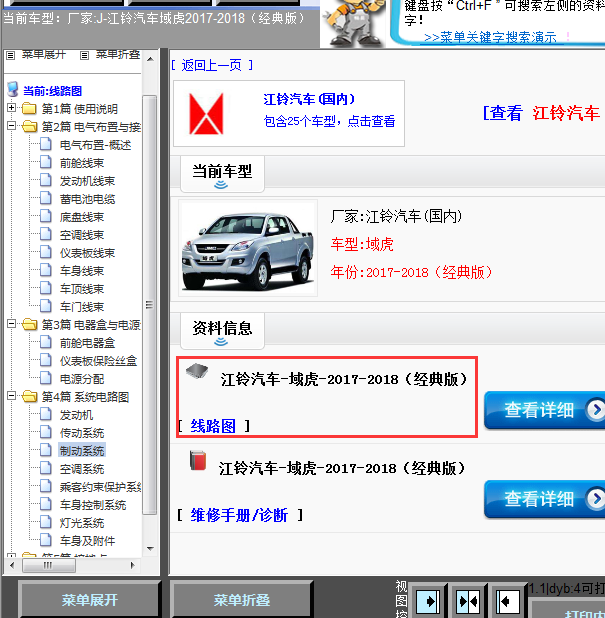Viewport: 605px width, 618px height.
Task: Click the document icon beside 前舱线束
Action: 46,162
